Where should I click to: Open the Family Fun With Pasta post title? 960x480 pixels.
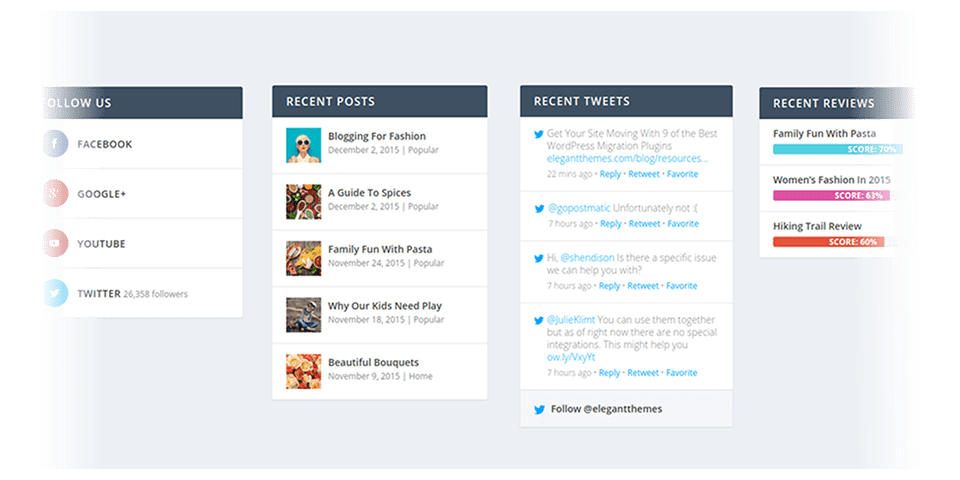[x=380, y=249]
